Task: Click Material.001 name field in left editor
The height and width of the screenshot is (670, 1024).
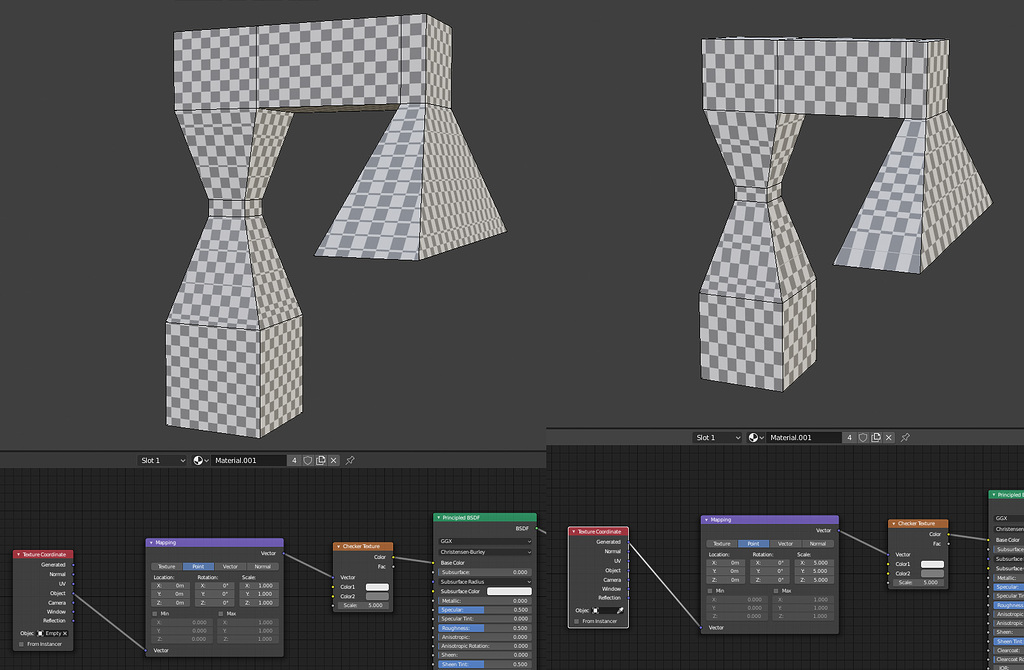Action: point(248,460)
